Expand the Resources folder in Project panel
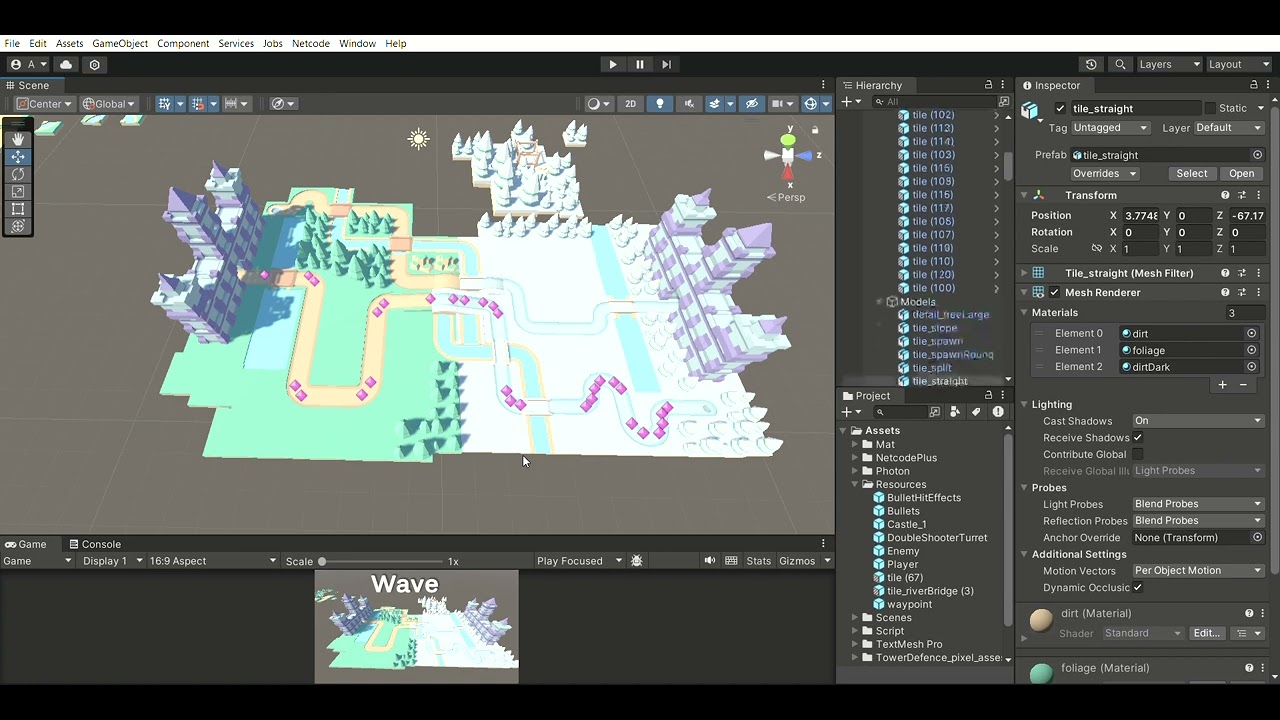 coord(853,484)
